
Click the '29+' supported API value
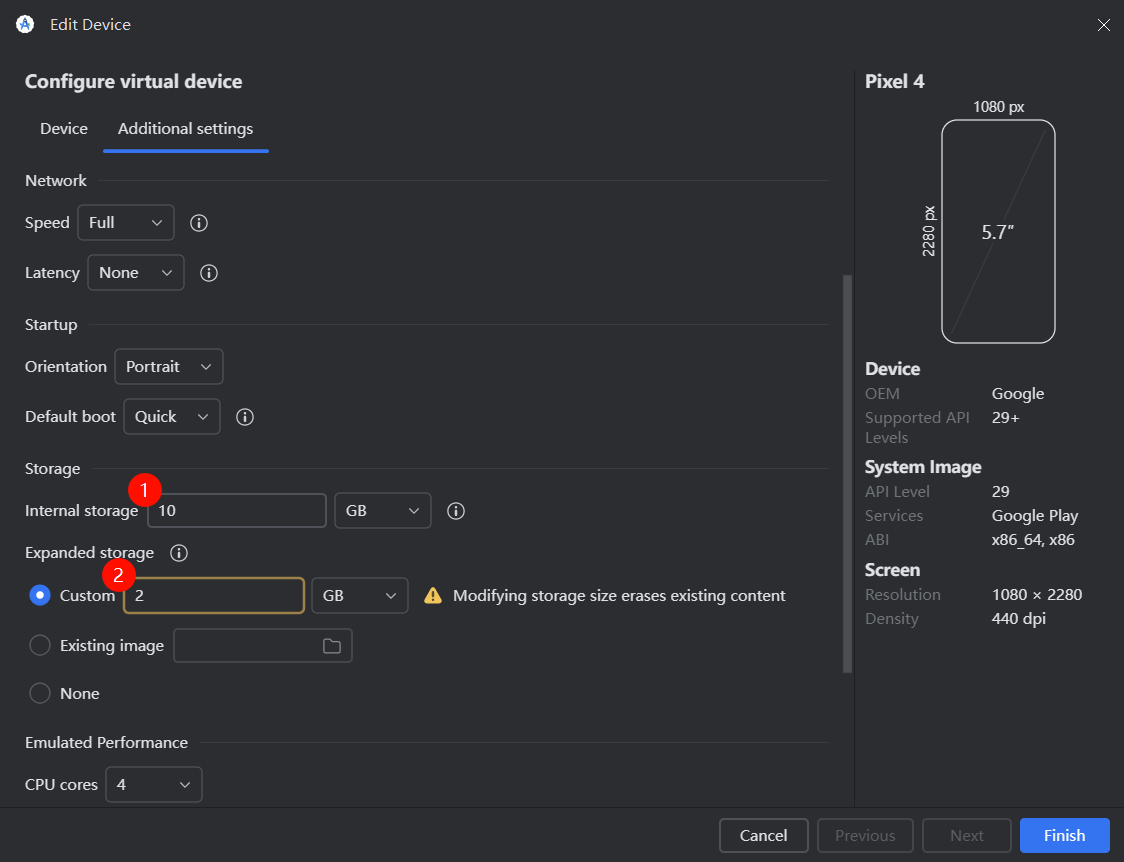click(1006, 418)
